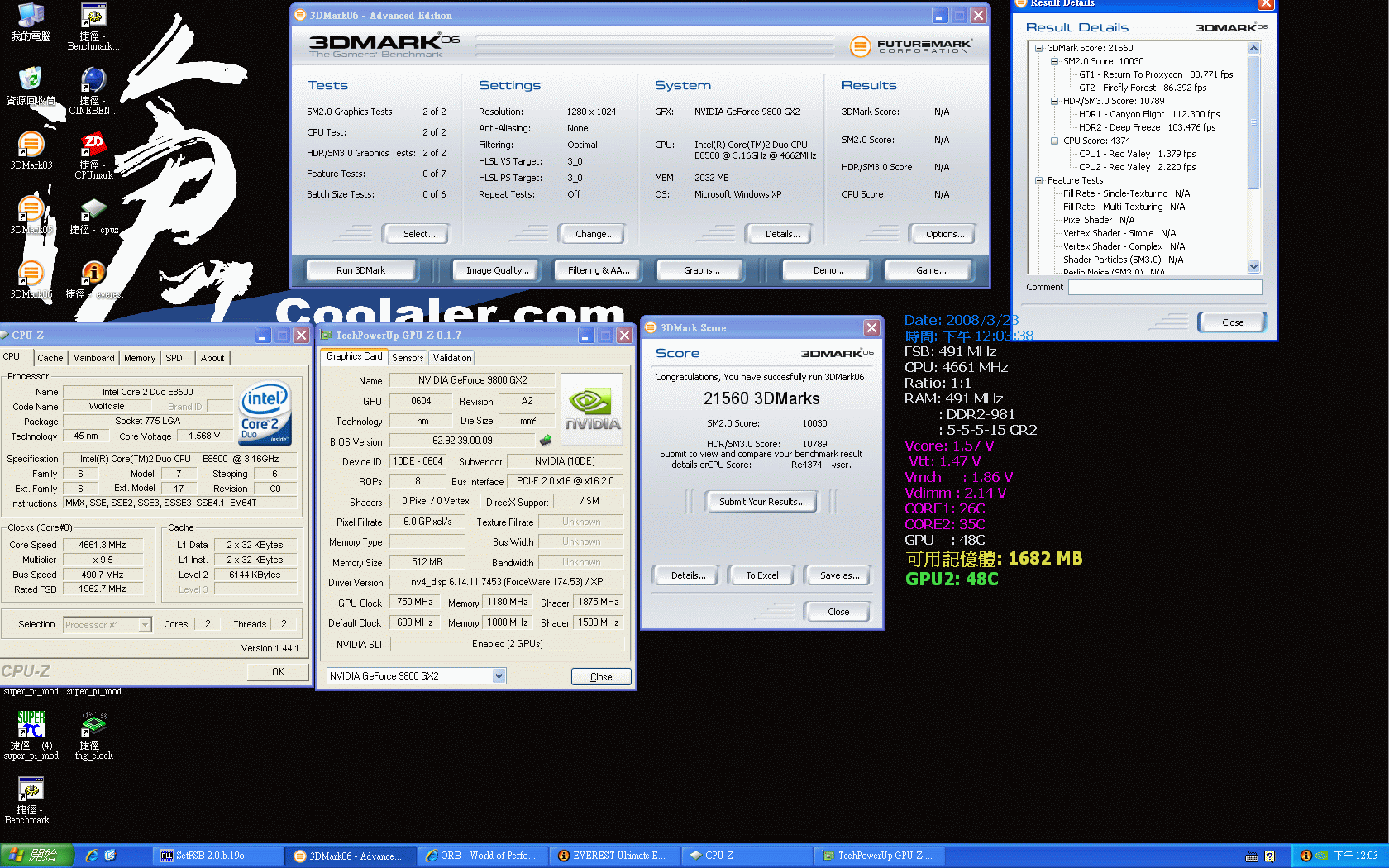Screen dimensions: 1389x868
Task: Click the Save as... button
Action: (x=839, y=575)
